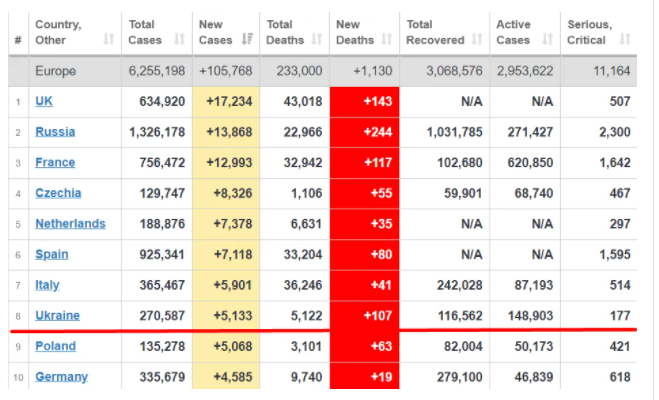Follow the France link
Screen dimensions: 659x400
tap(55, 163)
